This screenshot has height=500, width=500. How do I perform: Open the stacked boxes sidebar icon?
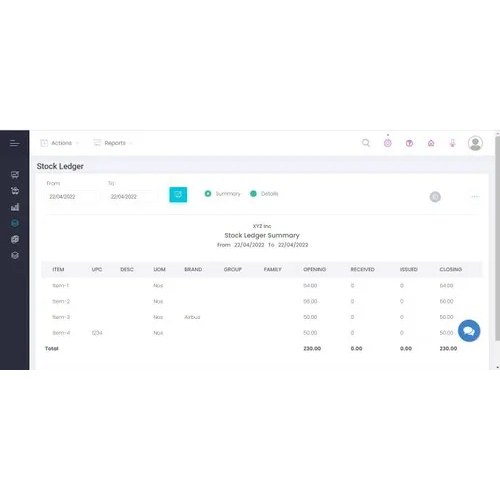tap(15, 239)
